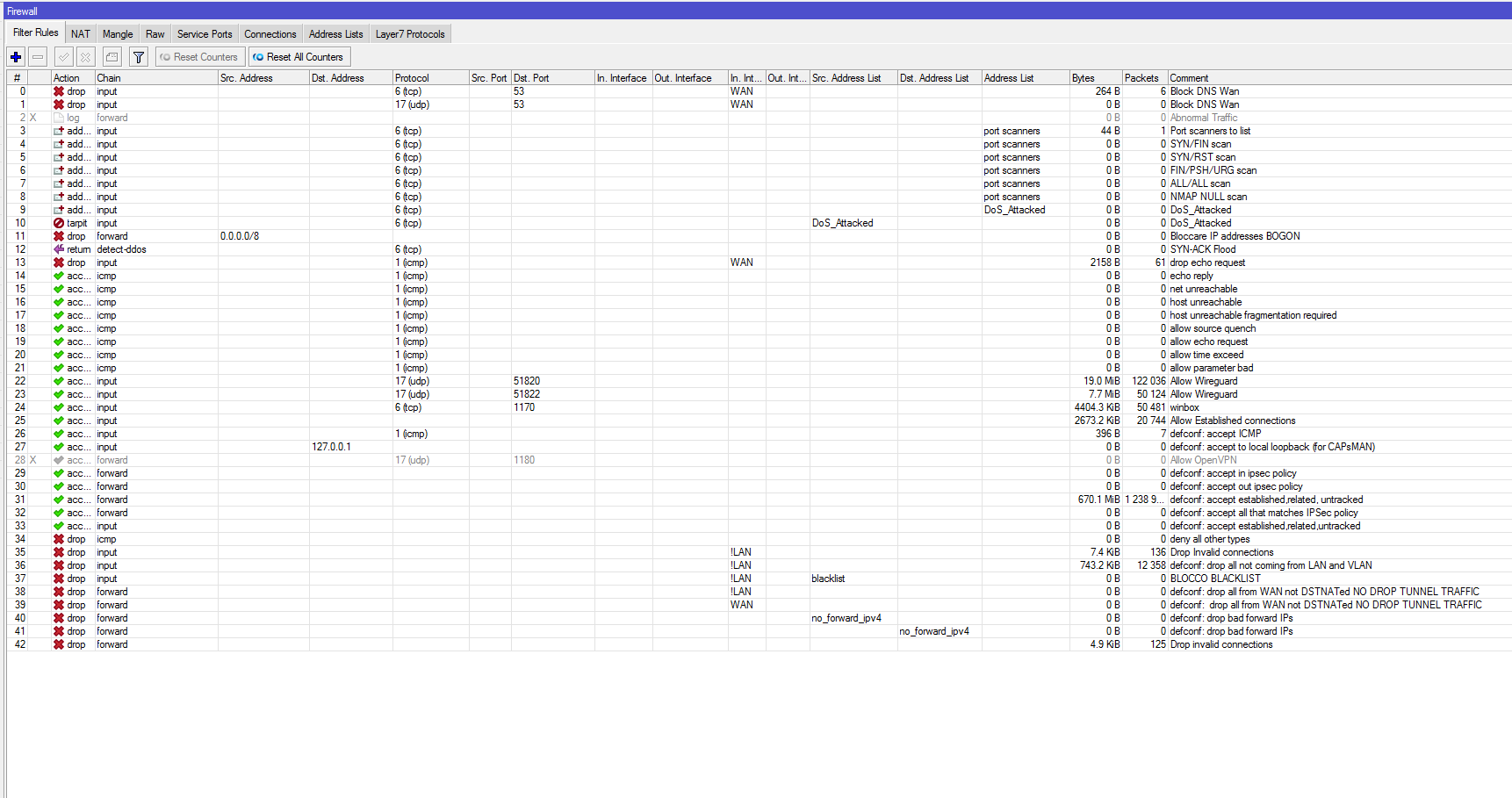This screenshot has width=1512, height=798.
Task: Open the Service Ports tab
Action: click(205, 34)
